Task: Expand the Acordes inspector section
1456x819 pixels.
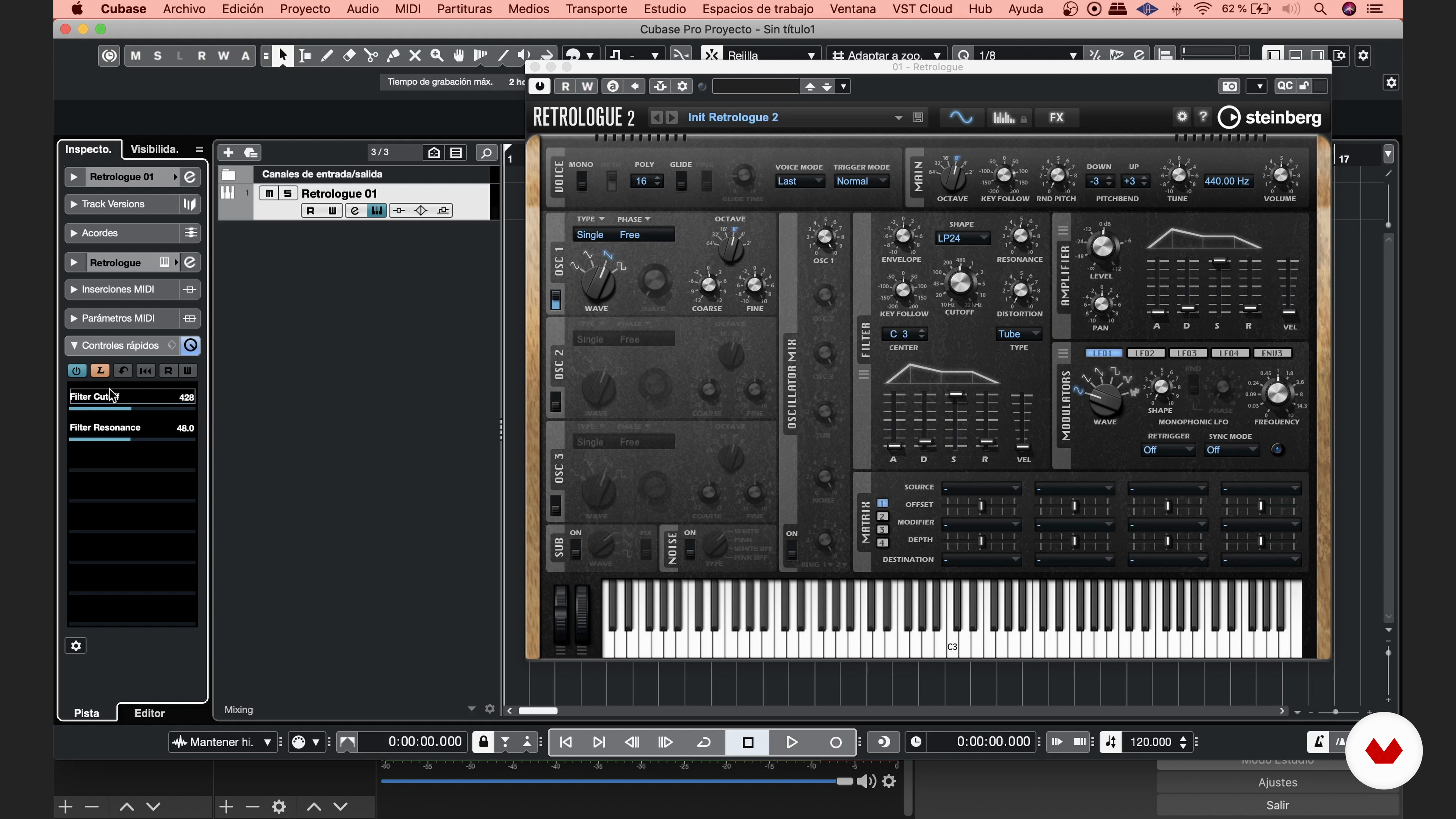Action: click(x=74, y=233)
